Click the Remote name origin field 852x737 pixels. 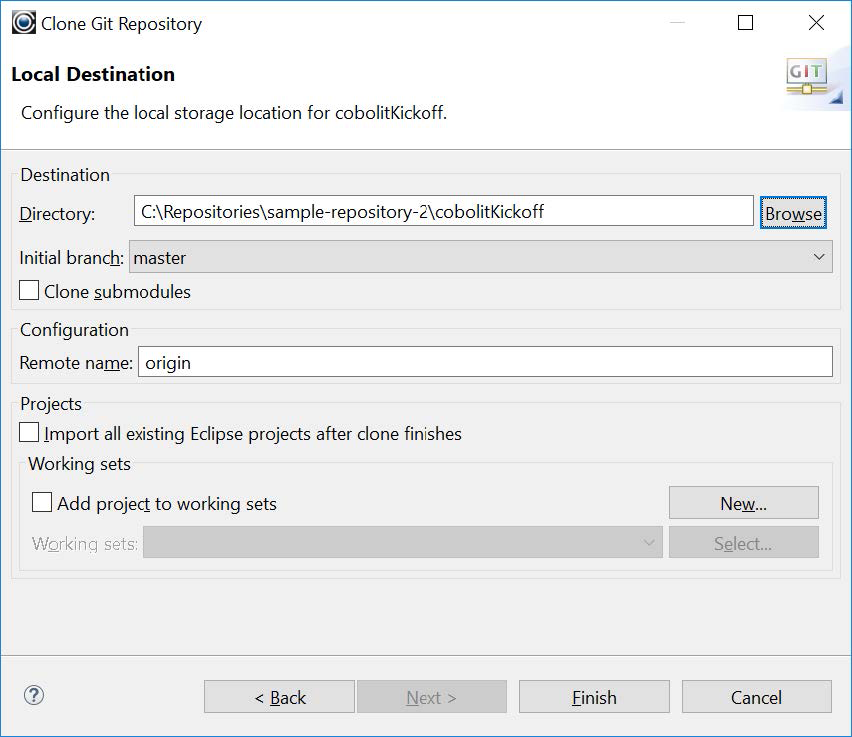[x=484, y=362]
